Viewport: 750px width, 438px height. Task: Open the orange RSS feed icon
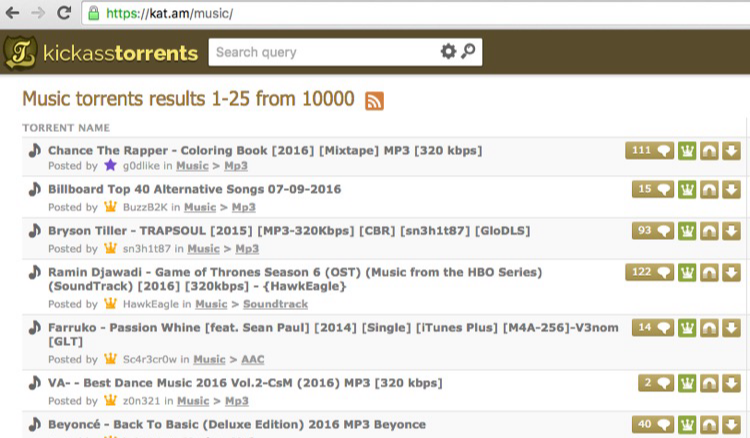pyautogui.click(x=374, y=101)
